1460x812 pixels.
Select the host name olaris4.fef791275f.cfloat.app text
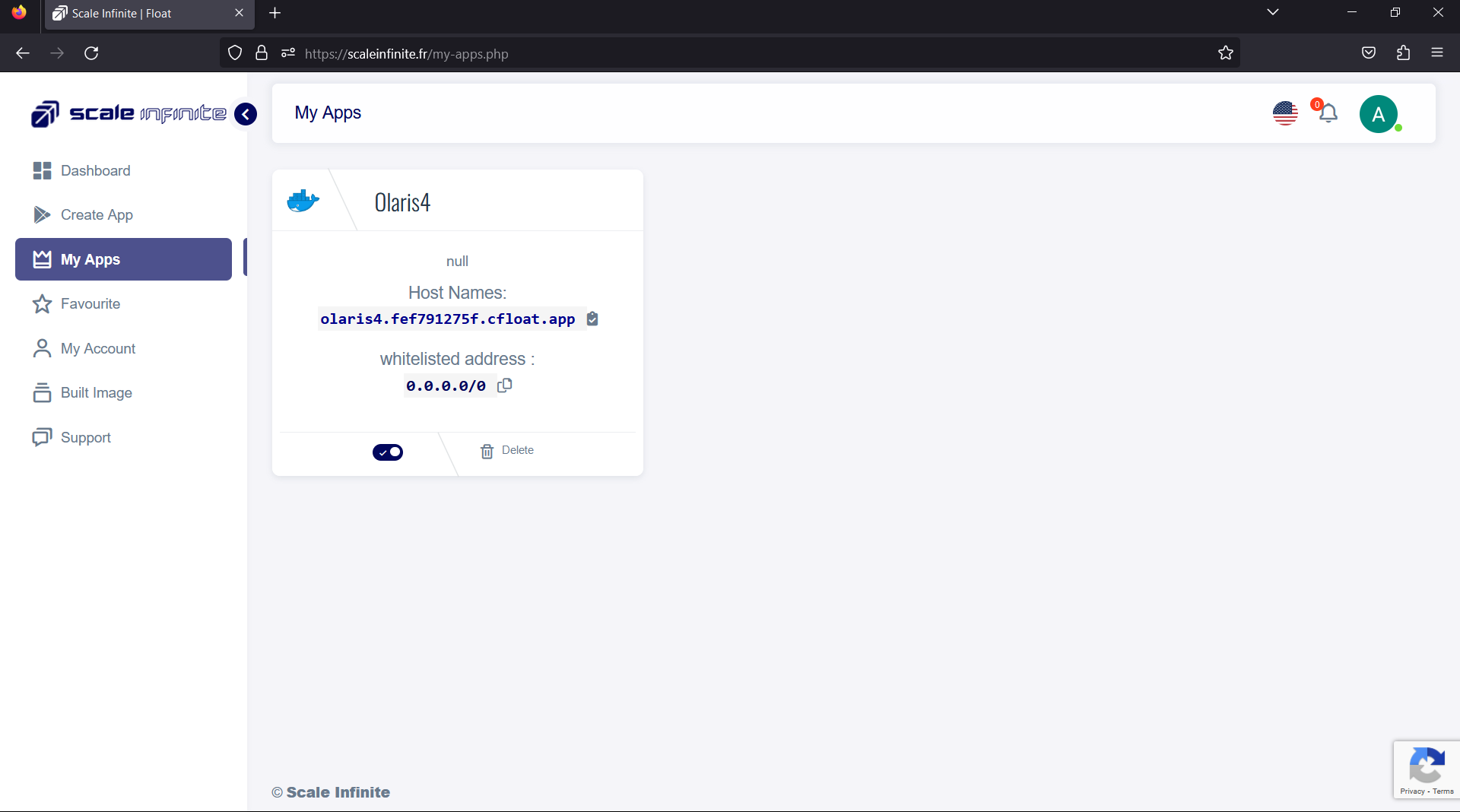click(448, 319)
